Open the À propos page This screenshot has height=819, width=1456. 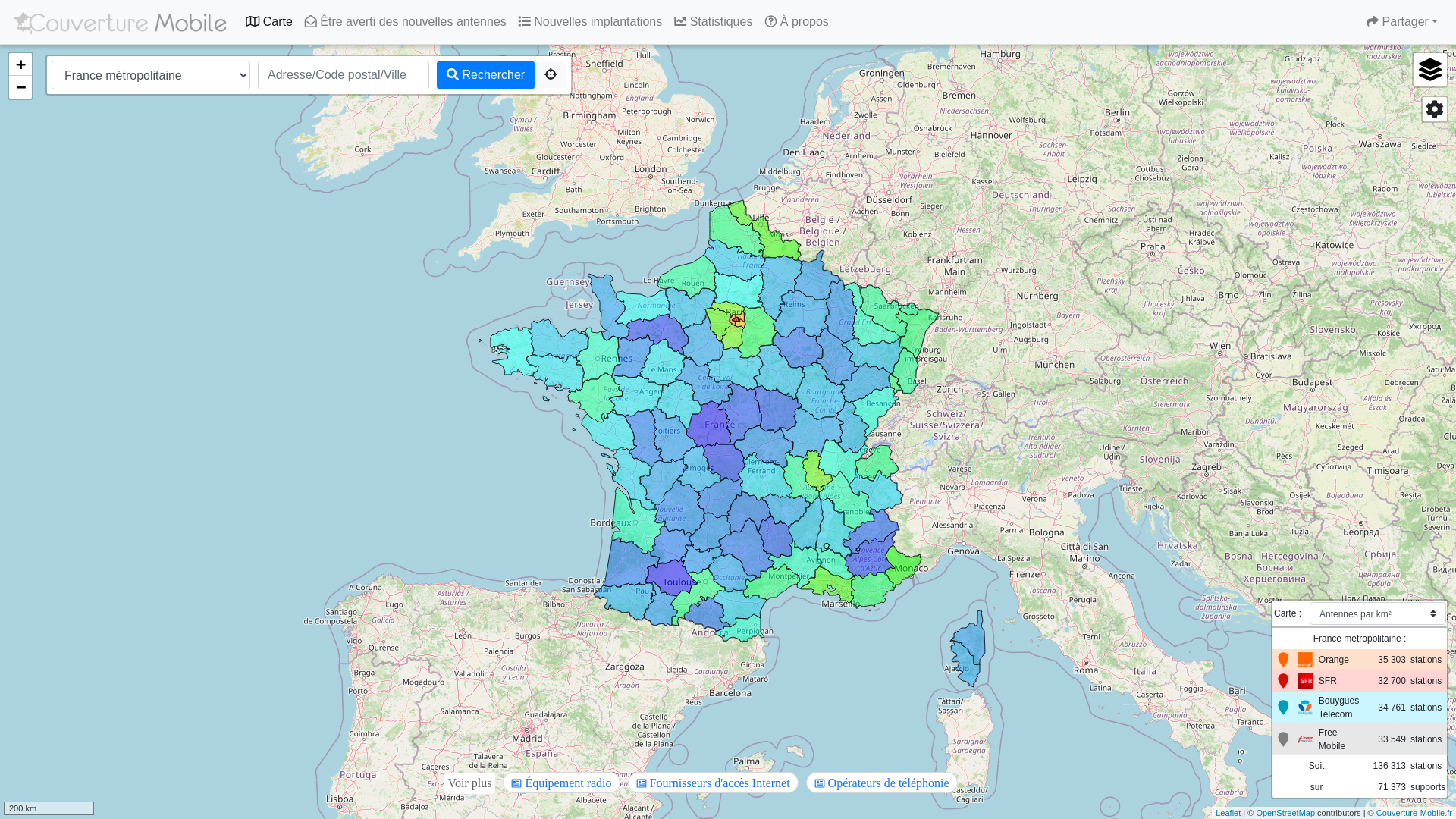point(797,22)
